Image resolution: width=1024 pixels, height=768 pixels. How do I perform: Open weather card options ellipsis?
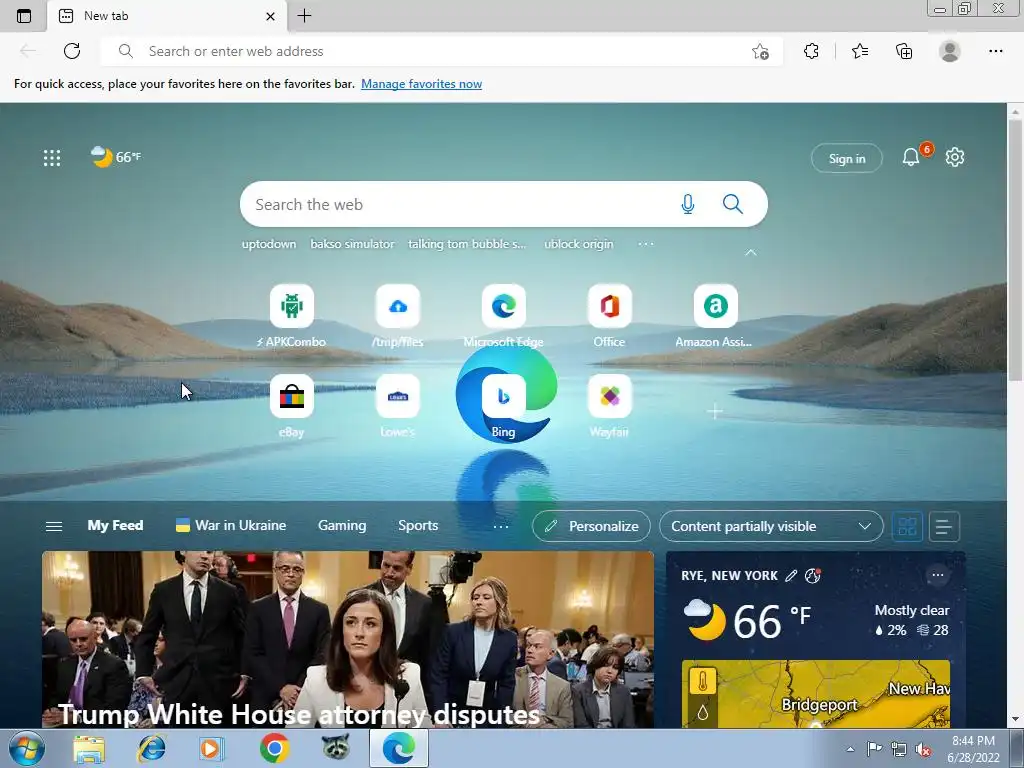point(938,575)
